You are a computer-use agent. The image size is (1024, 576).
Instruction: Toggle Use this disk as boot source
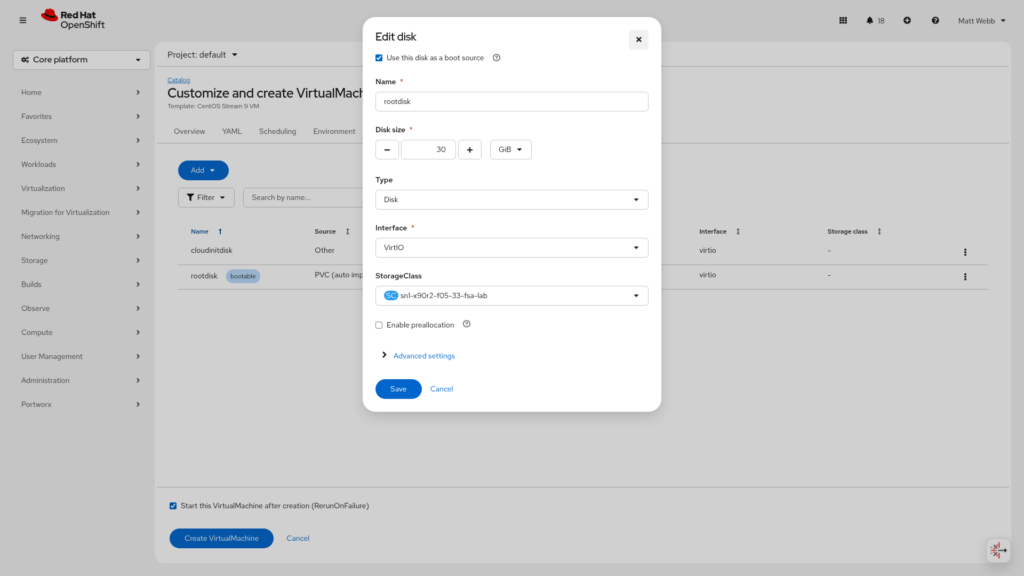pos(379,58)
